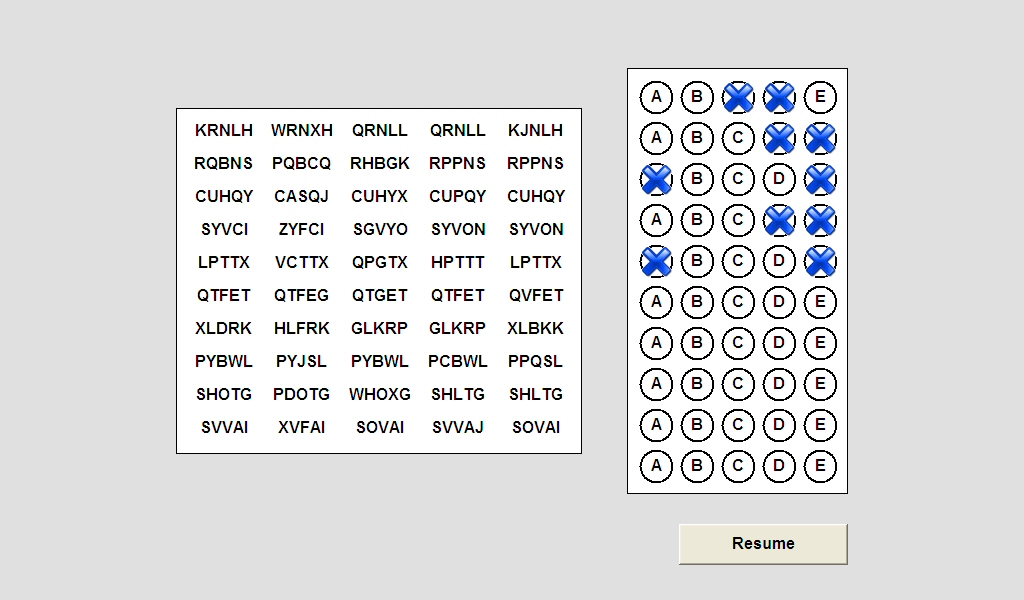
Task: Clear crossed bubble A in the third answer row
Action: [x=656, y=179]
